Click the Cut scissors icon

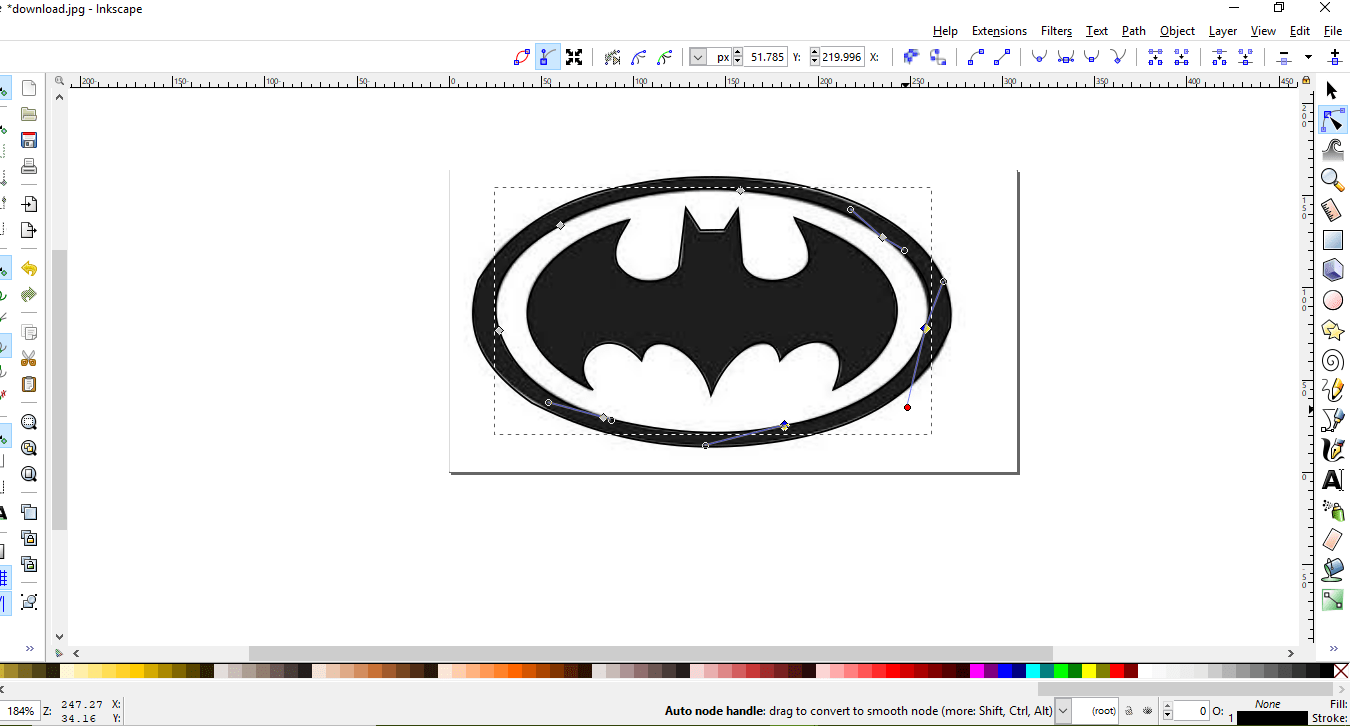coord(29,358)
